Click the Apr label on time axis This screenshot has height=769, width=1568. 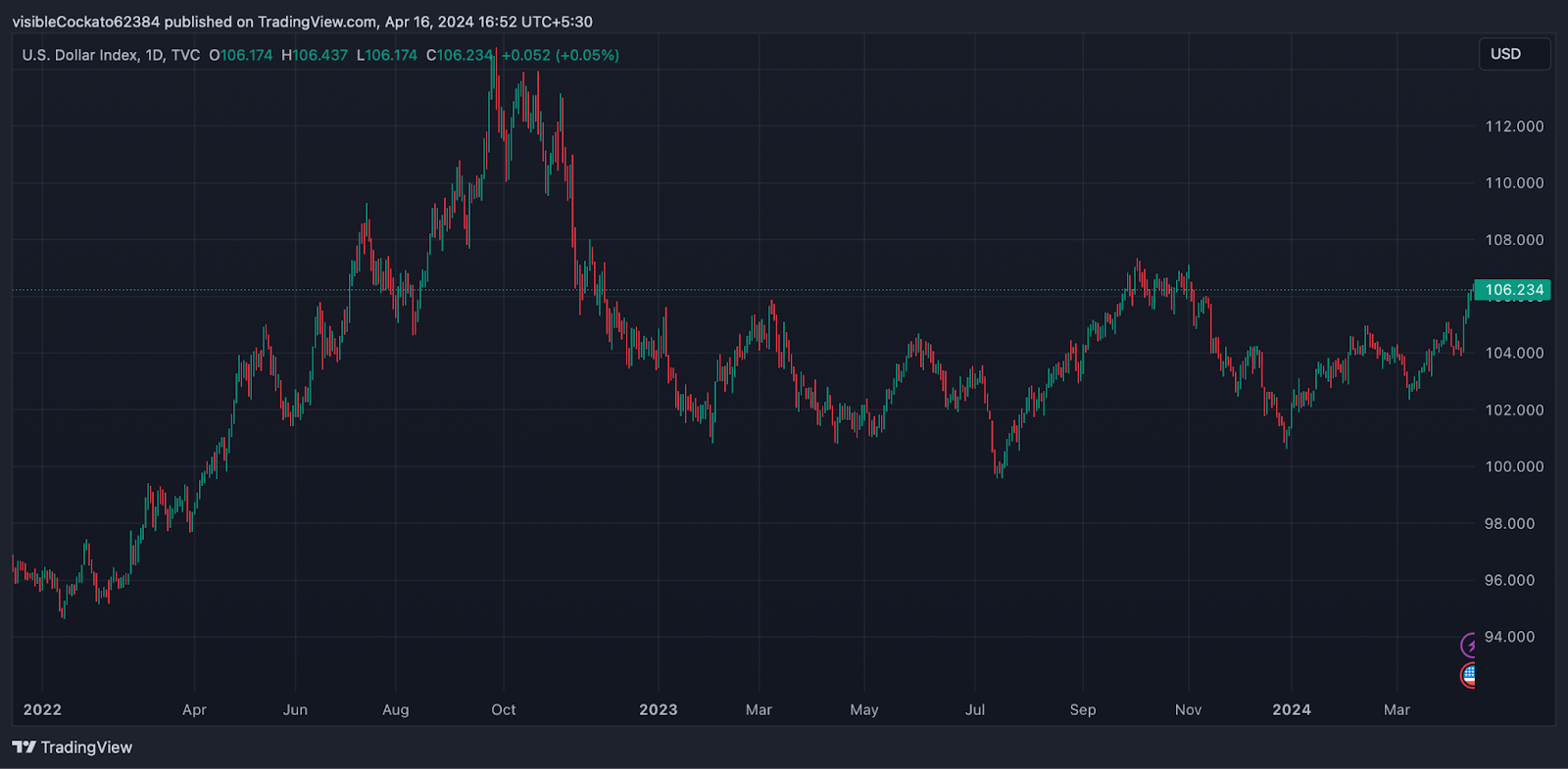(x=194, y=709)
